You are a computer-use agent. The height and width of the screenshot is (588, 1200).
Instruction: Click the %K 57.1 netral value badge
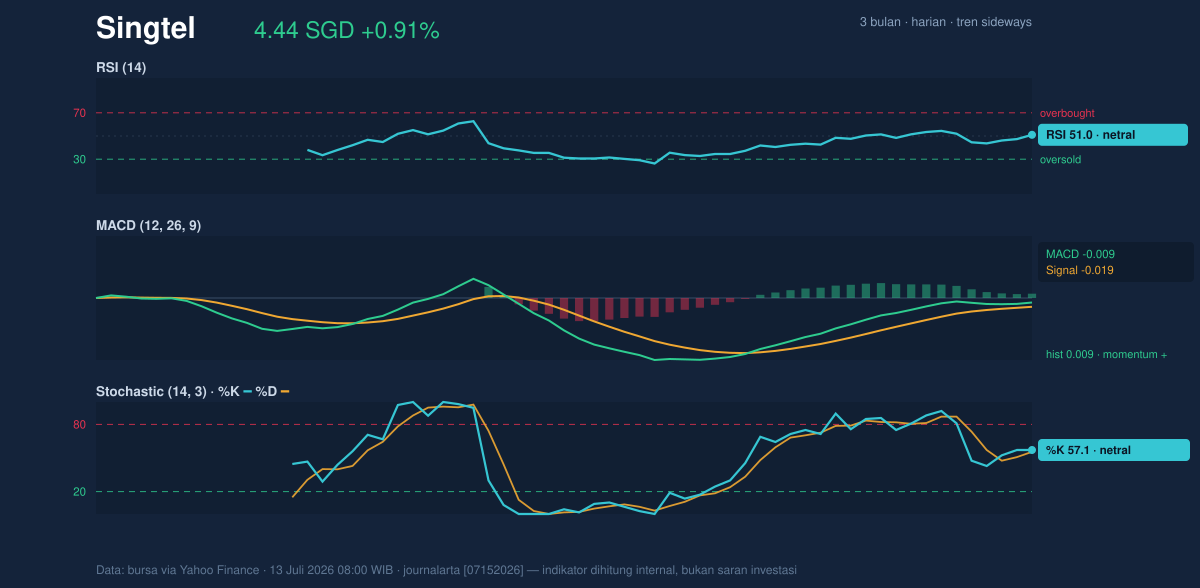pyautogui.click(x=1114, y=450)
